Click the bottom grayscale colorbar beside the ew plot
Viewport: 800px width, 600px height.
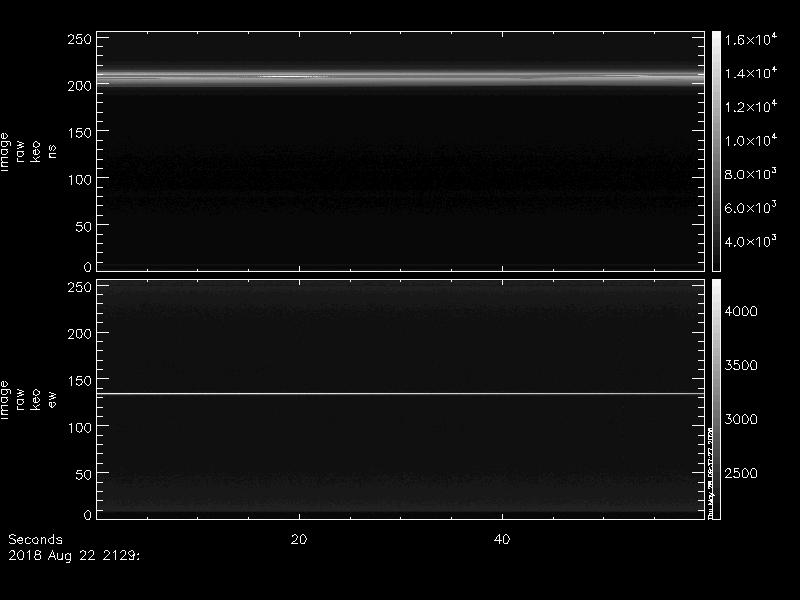click(716, 399)
